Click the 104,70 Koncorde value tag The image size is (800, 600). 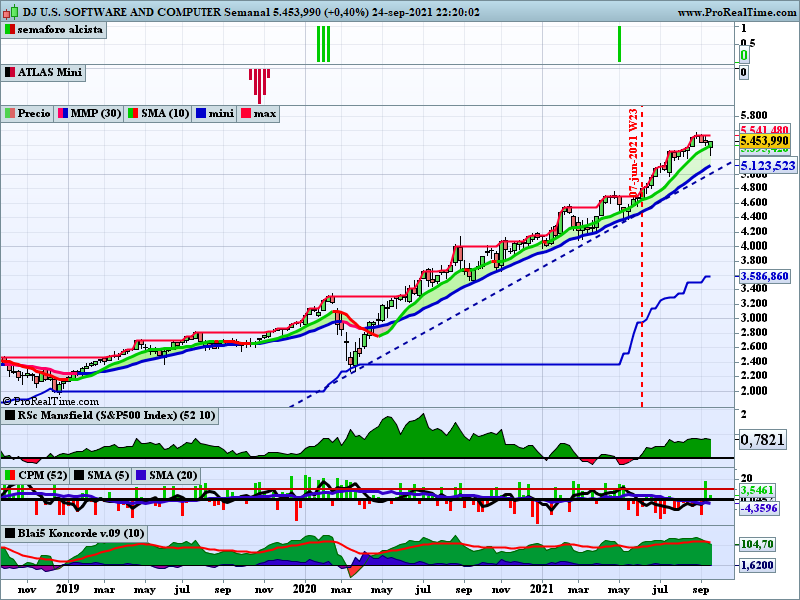click(757, 544)
